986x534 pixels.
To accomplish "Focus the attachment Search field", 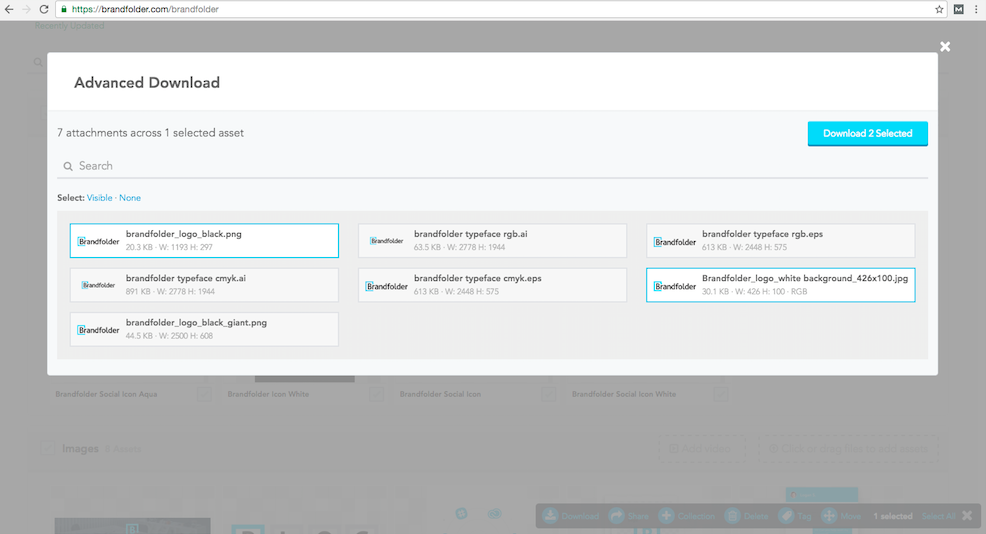I will pyautogui.click(x=492, y=166).
